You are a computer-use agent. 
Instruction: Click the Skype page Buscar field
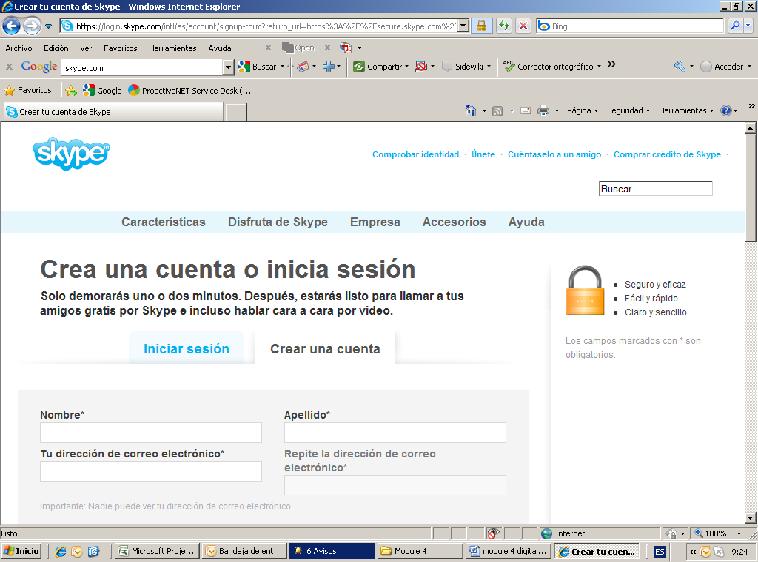(656, 188)
